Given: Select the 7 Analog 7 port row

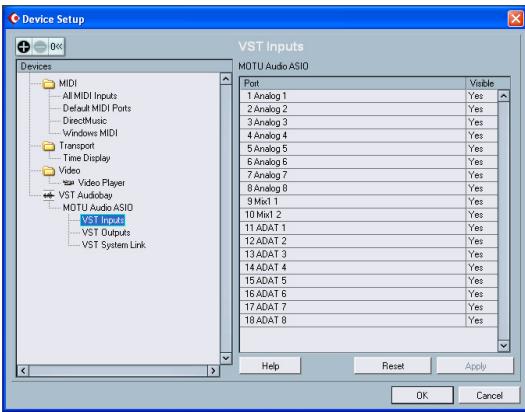Looking at the screenshot, I should coord(369,175).
